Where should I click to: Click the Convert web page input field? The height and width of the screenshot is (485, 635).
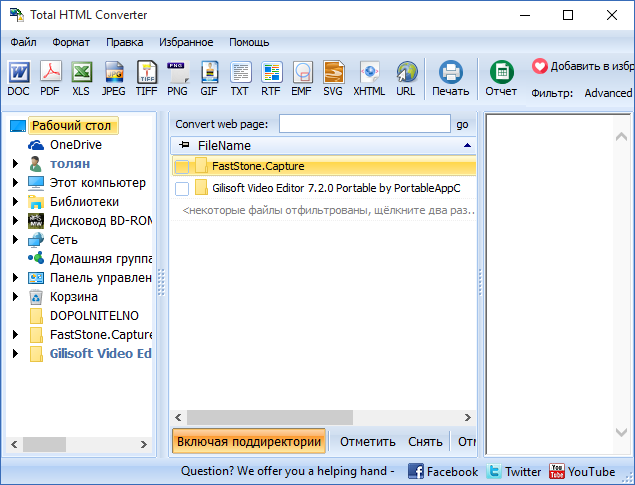pyautogui.click(x=364, y=124)
